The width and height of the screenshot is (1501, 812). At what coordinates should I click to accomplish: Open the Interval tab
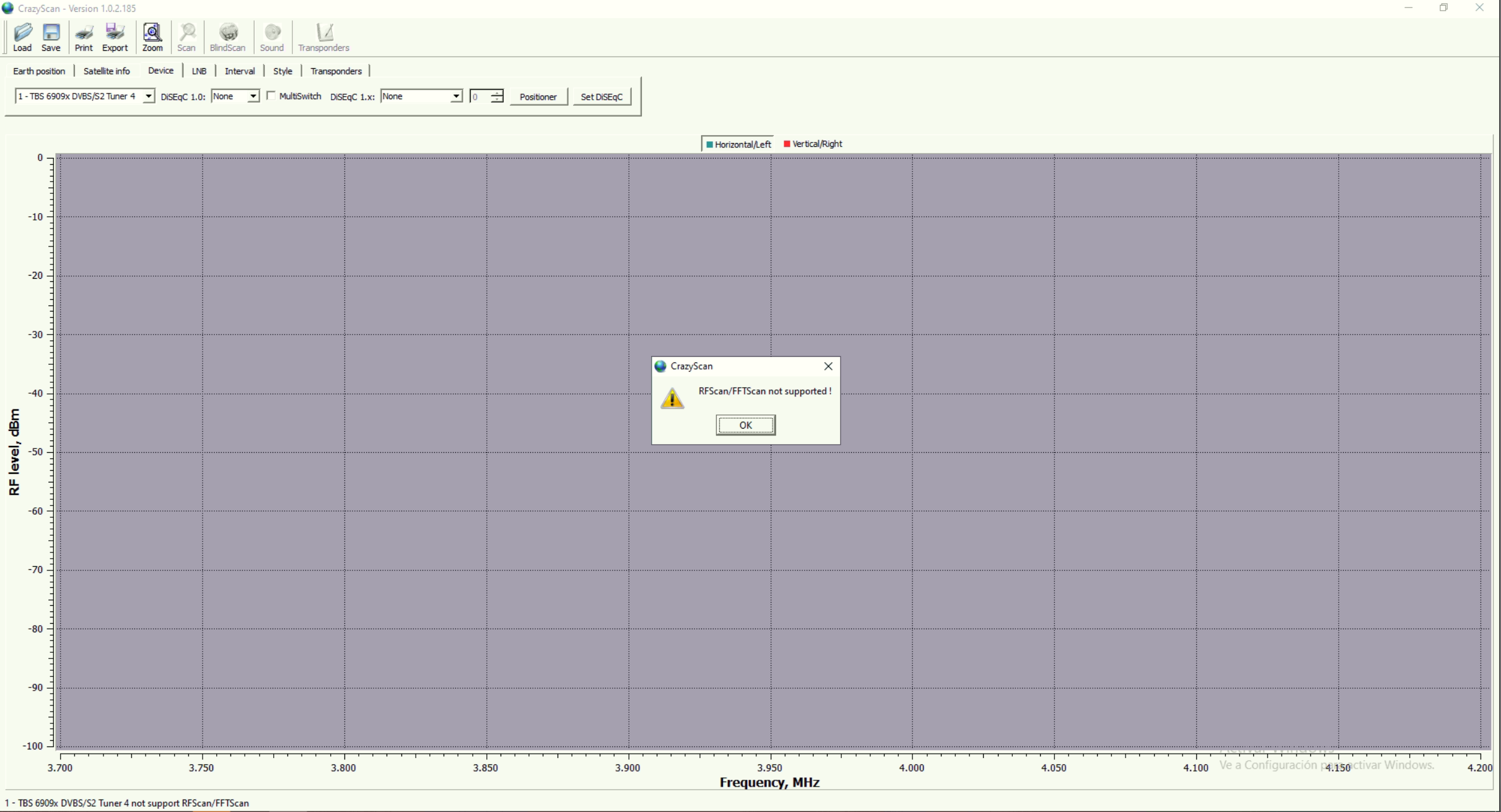pos(240,71)
